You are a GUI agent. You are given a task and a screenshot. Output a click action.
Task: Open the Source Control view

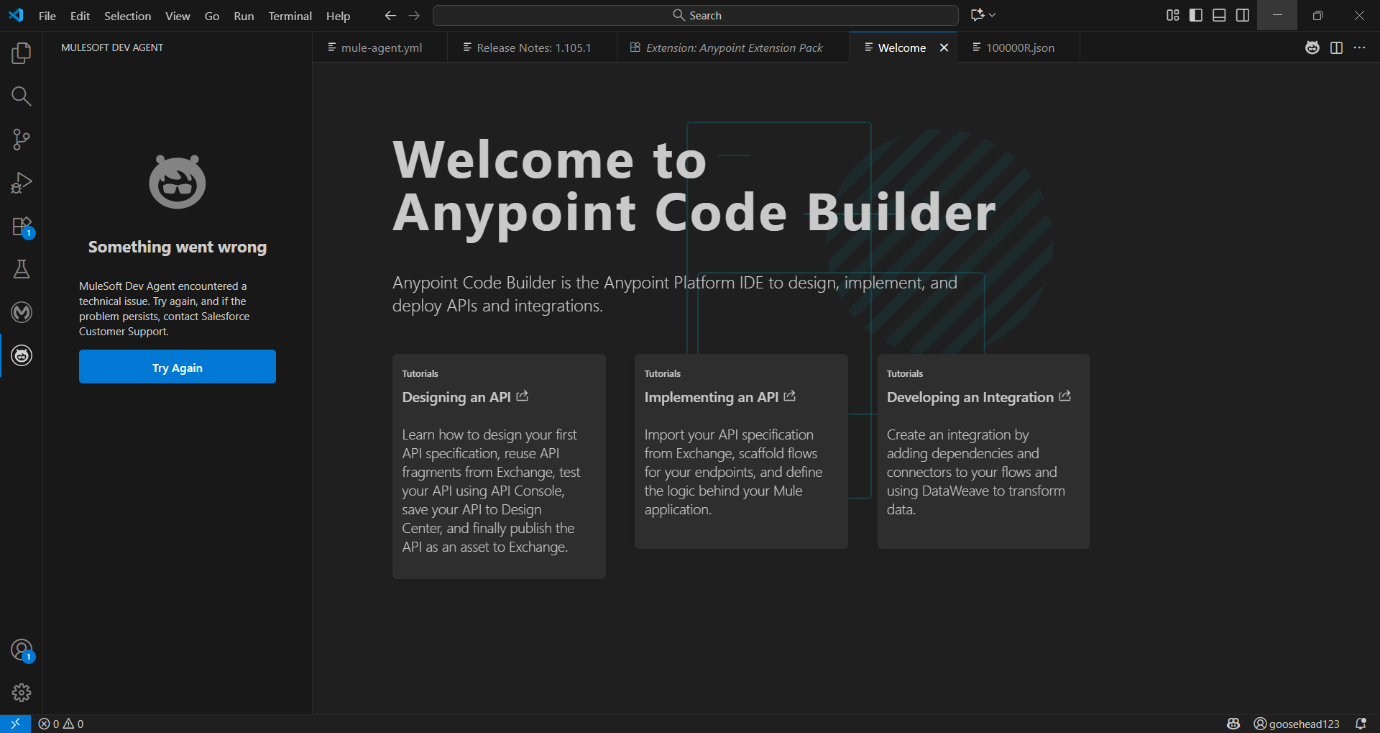pyautogui.click(x=21, y=140)
